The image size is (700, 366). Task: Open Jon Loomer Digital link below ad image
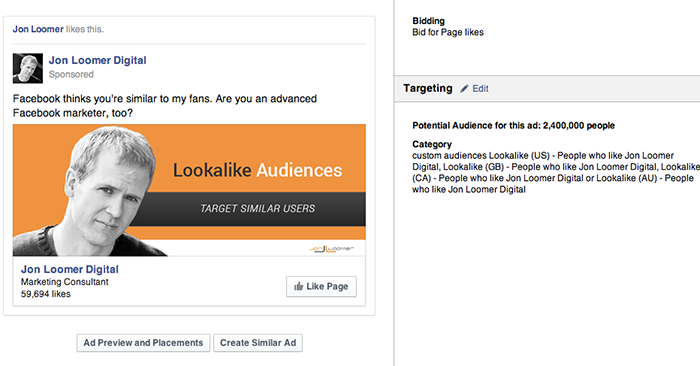click(x=70, y=269)
